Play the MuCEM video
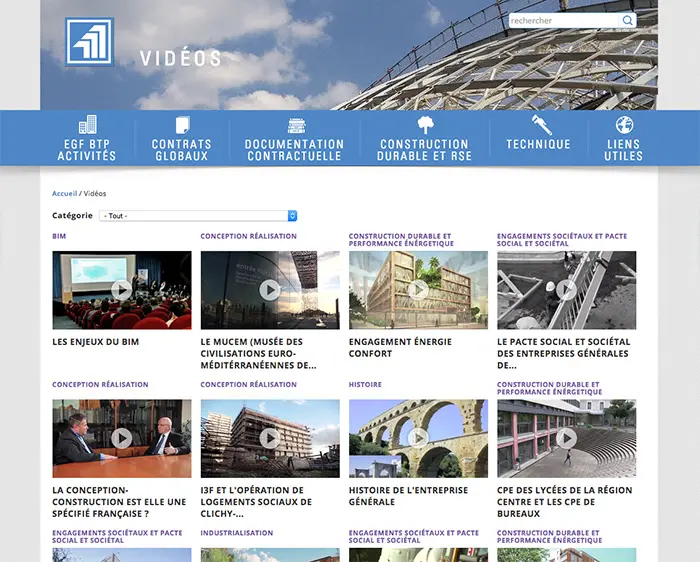Screen dimensions: 700x562 (270, 290)
